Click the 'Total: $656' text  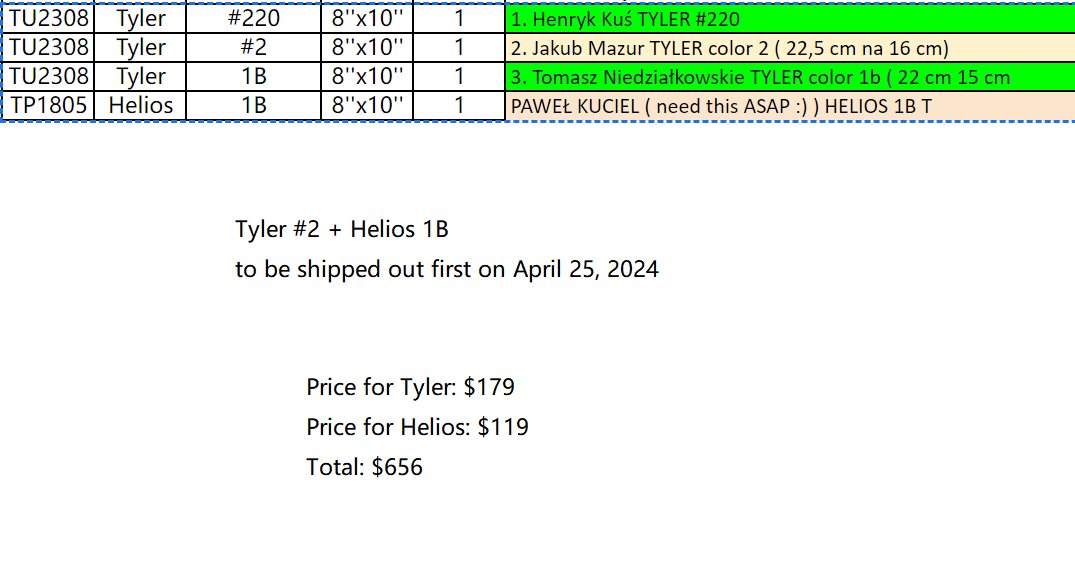click(x=364, y=467)
